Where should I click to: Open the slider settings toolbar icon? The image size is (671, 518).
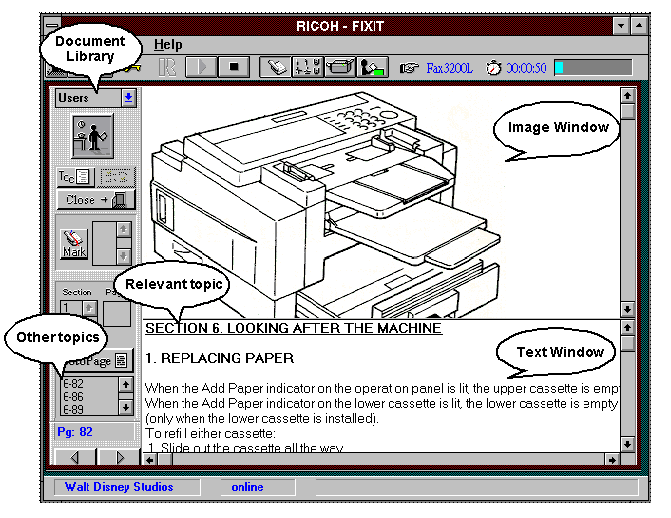point(307,67)
